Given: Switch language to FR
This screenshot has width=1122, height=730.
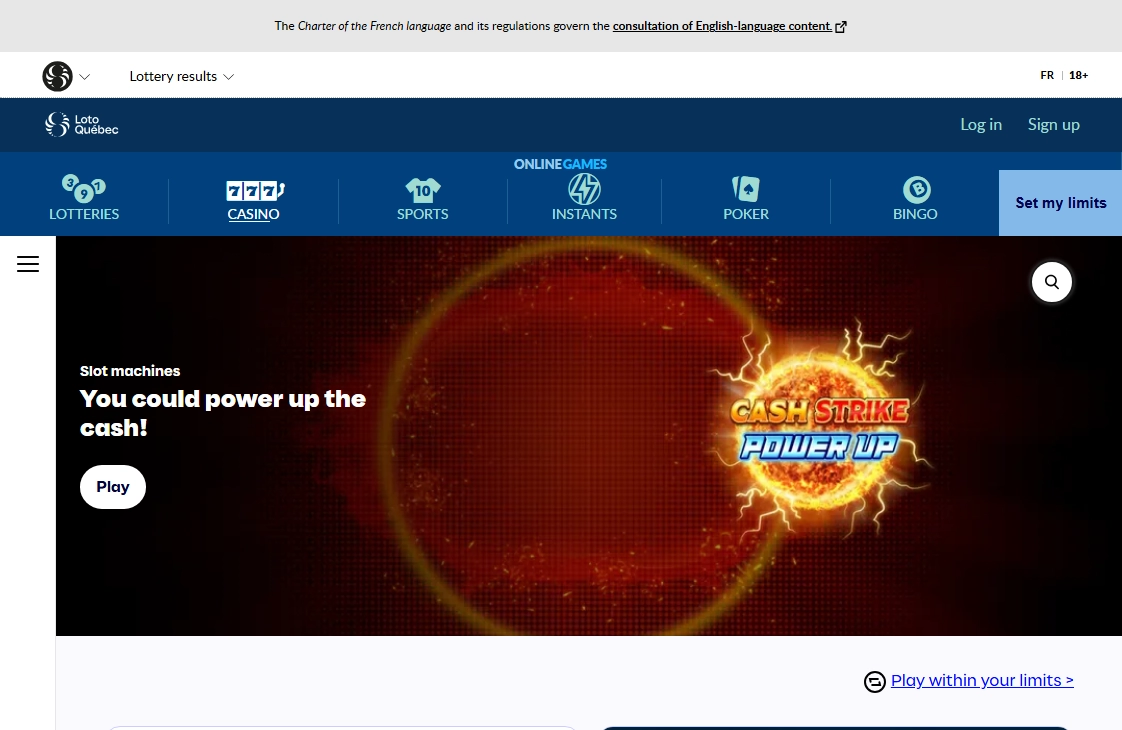Looking at the screenshot, I should 1047,75.
